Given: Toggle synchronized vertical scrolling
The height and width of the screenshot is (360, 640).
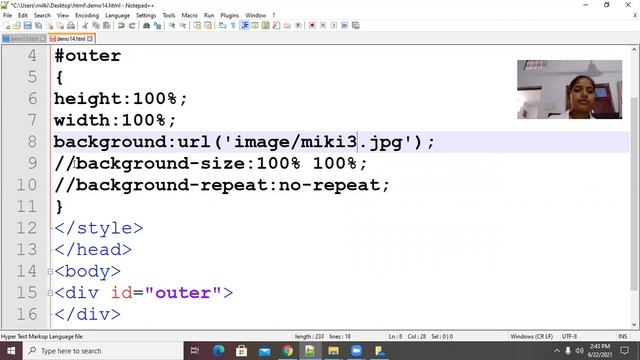Looking at the screenshot, I should (x=197, y=25).
